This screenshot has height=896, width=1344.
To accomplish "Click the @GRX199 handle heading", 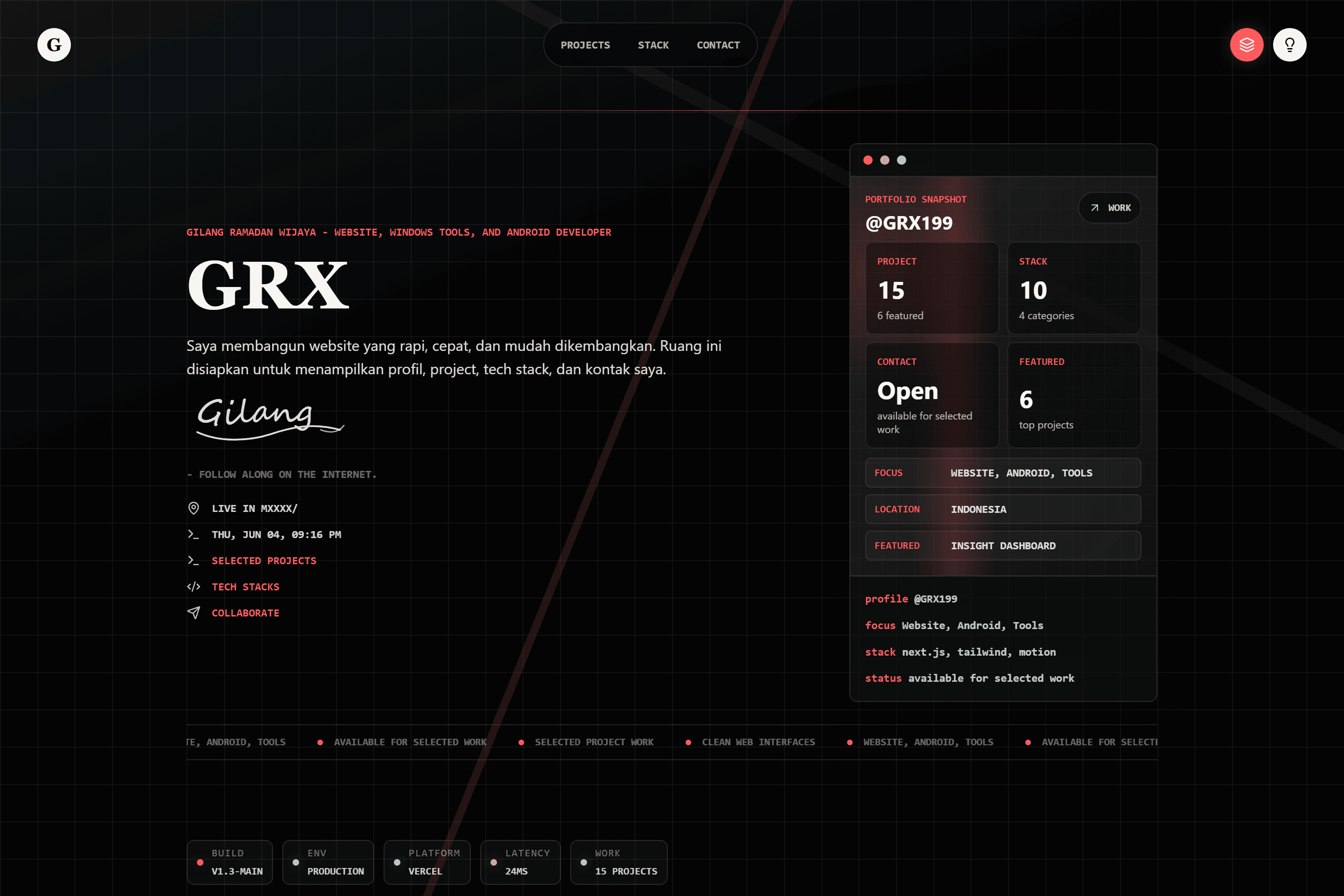I will (x=909, y=223).
